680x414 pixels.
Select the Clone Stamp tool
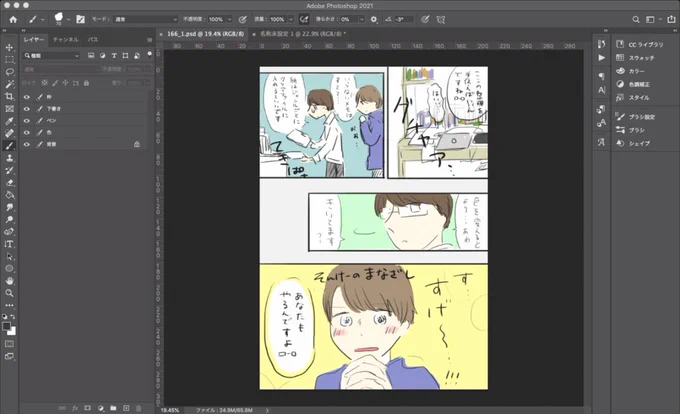[9, 158]
